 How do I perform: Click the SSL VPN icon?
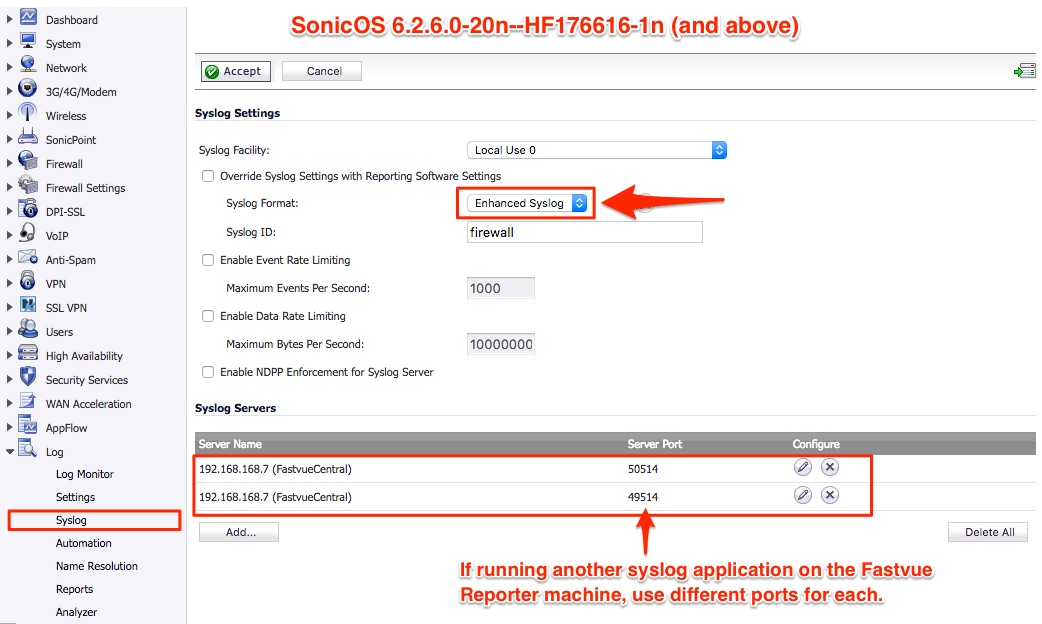pyautogui.click(x=28, y=305)
